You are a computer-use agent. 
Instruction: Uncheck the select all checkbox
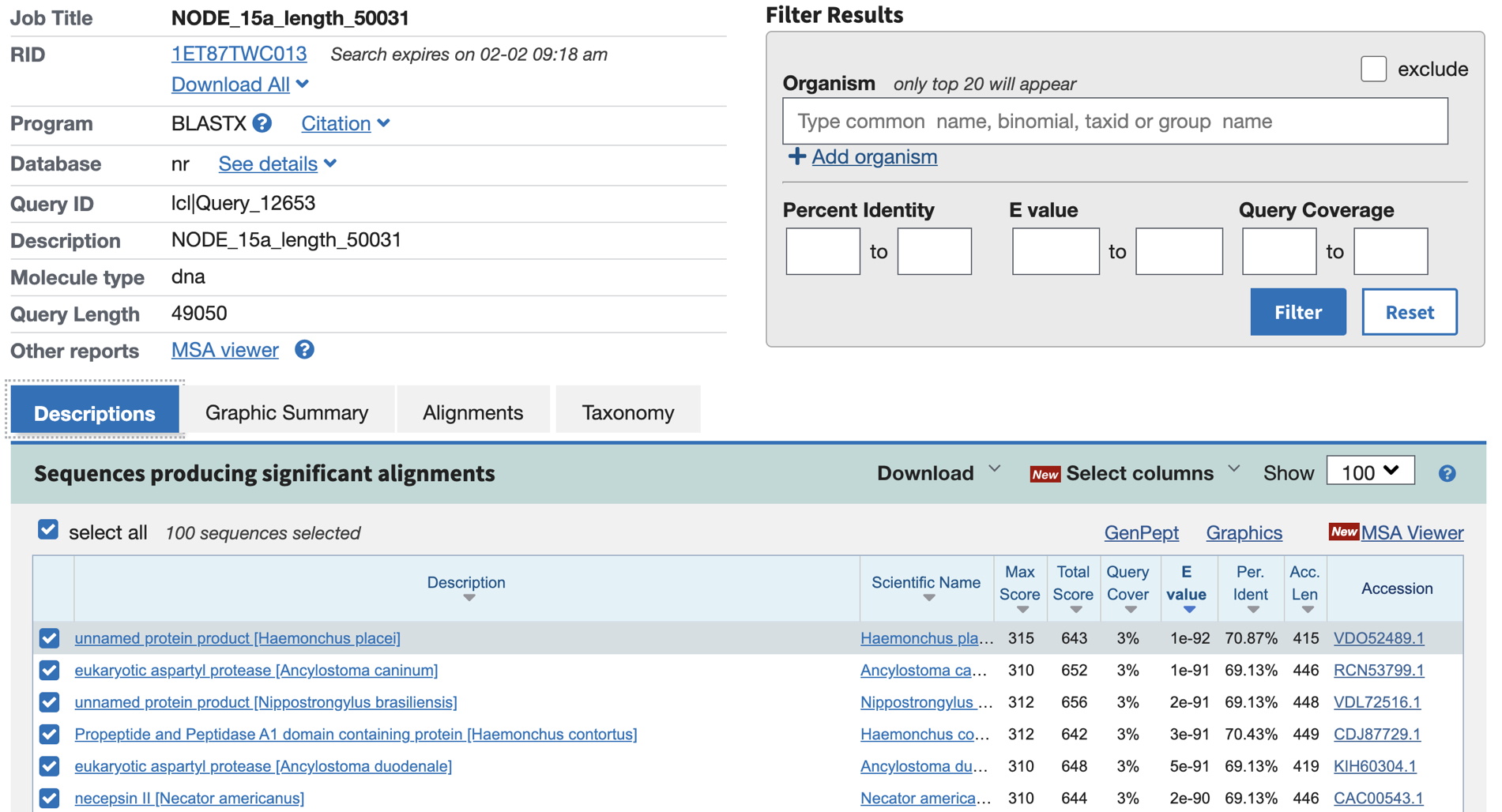pos(48,530)
